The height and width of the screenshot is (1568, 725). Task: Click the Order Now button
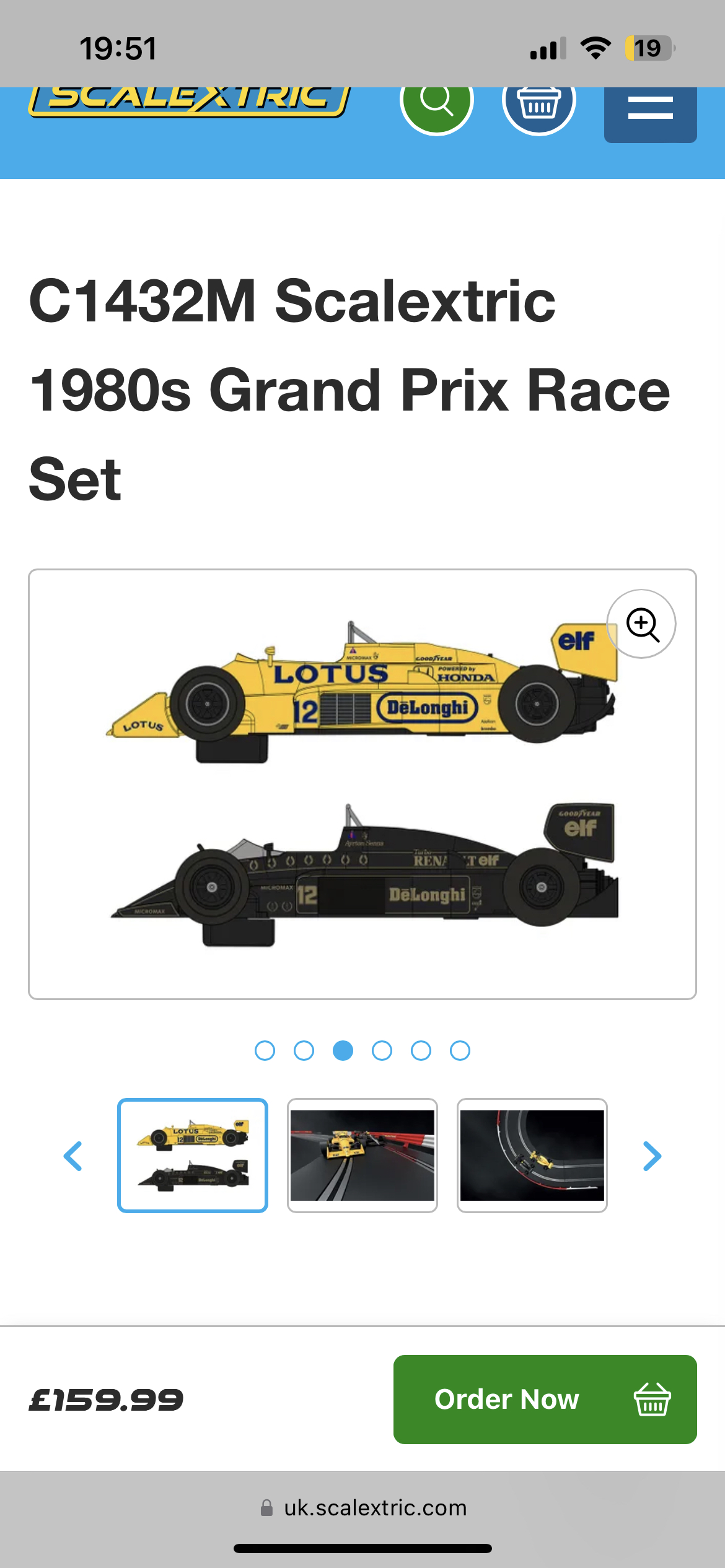click(545, 1400)
